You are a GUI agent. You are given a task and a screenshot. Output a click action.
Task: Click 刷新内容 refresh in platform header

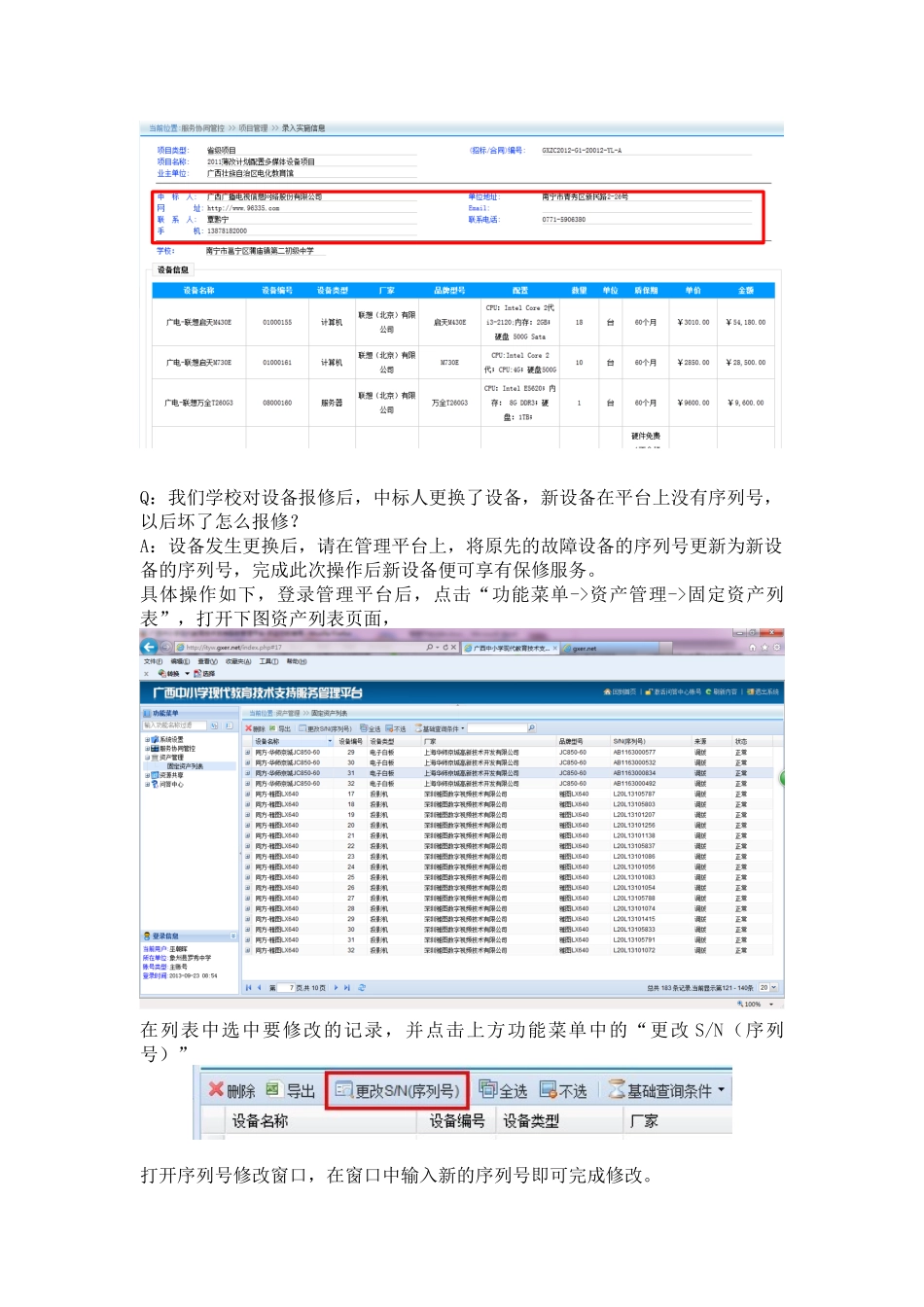pyautogui.click(x=722, y=692)
